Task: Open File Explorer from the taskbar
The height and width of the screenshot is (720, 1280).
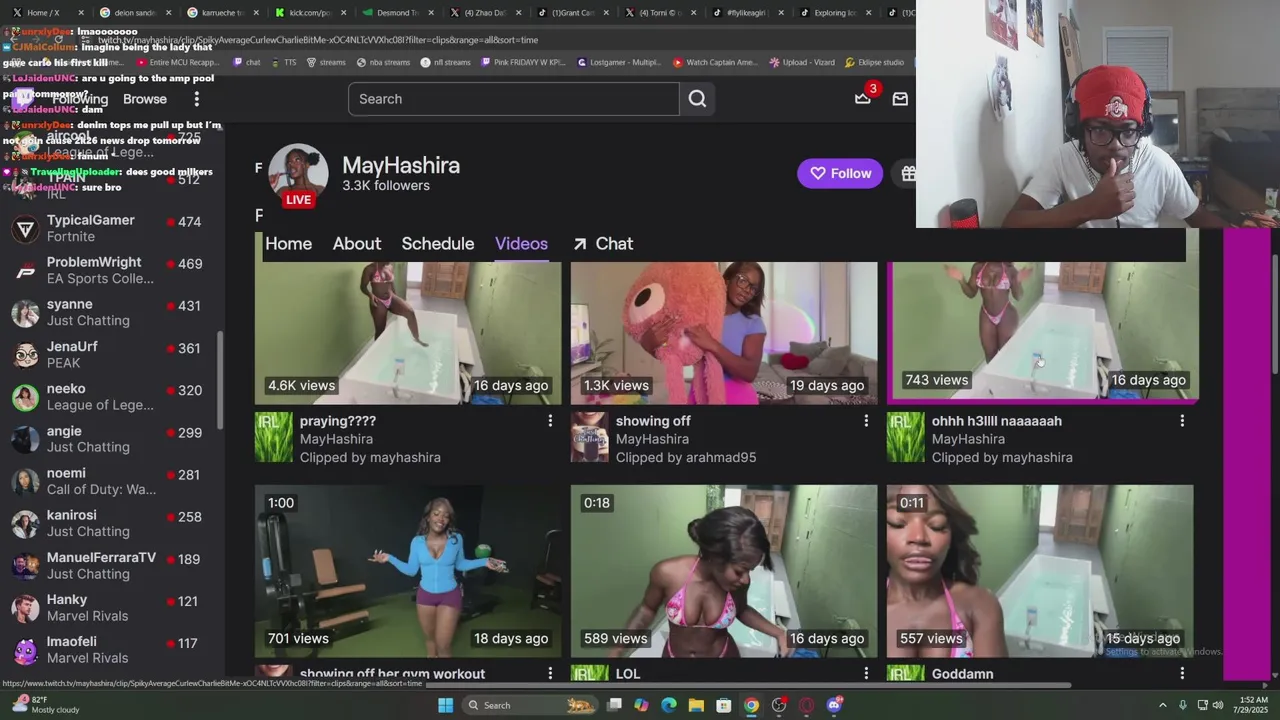Action: point(695,705)
